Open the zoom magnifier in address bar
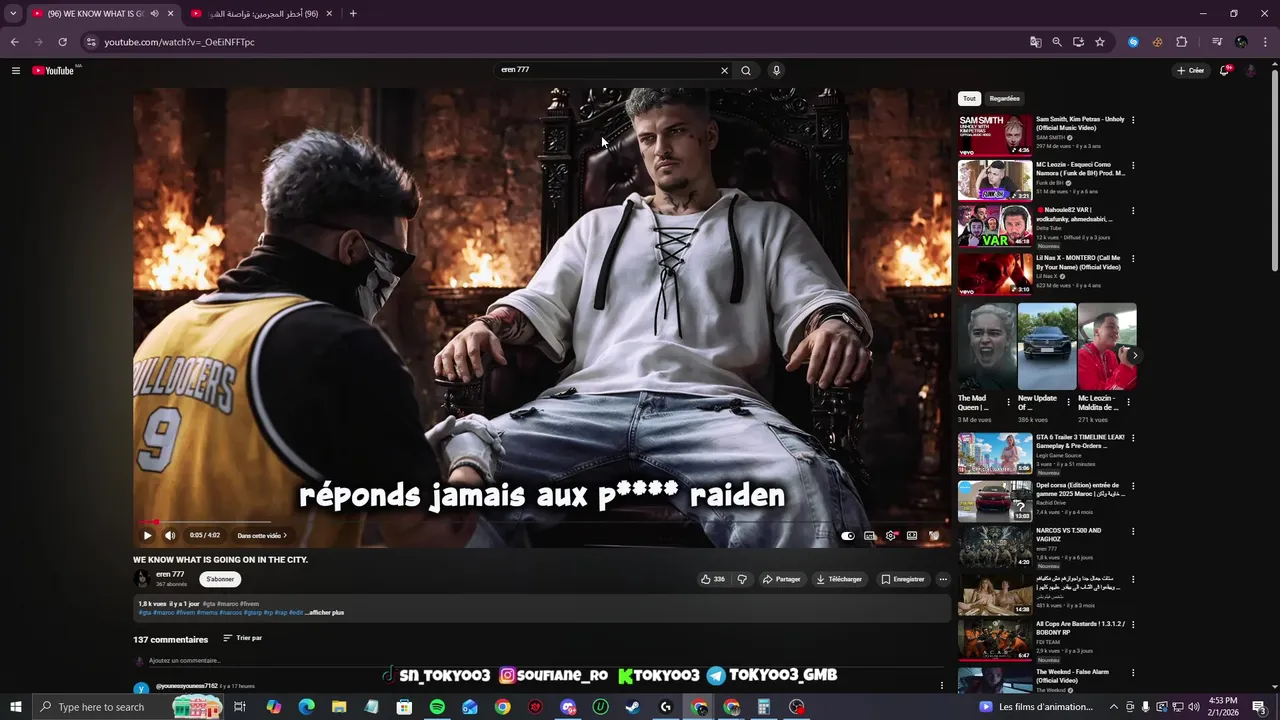Viewport: 1280px width, 720px height. tap(1057, 42)
